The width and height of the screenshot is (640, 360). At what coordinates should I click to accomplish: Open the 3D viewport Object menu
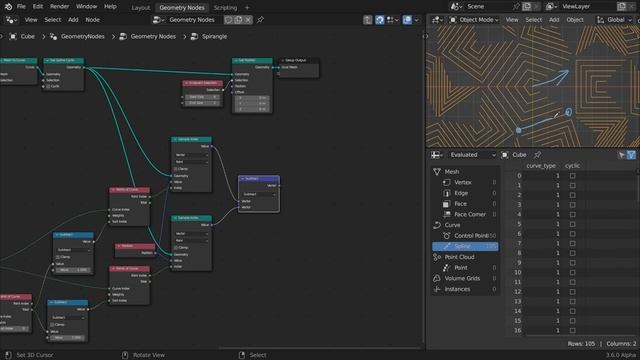(575, 20)
